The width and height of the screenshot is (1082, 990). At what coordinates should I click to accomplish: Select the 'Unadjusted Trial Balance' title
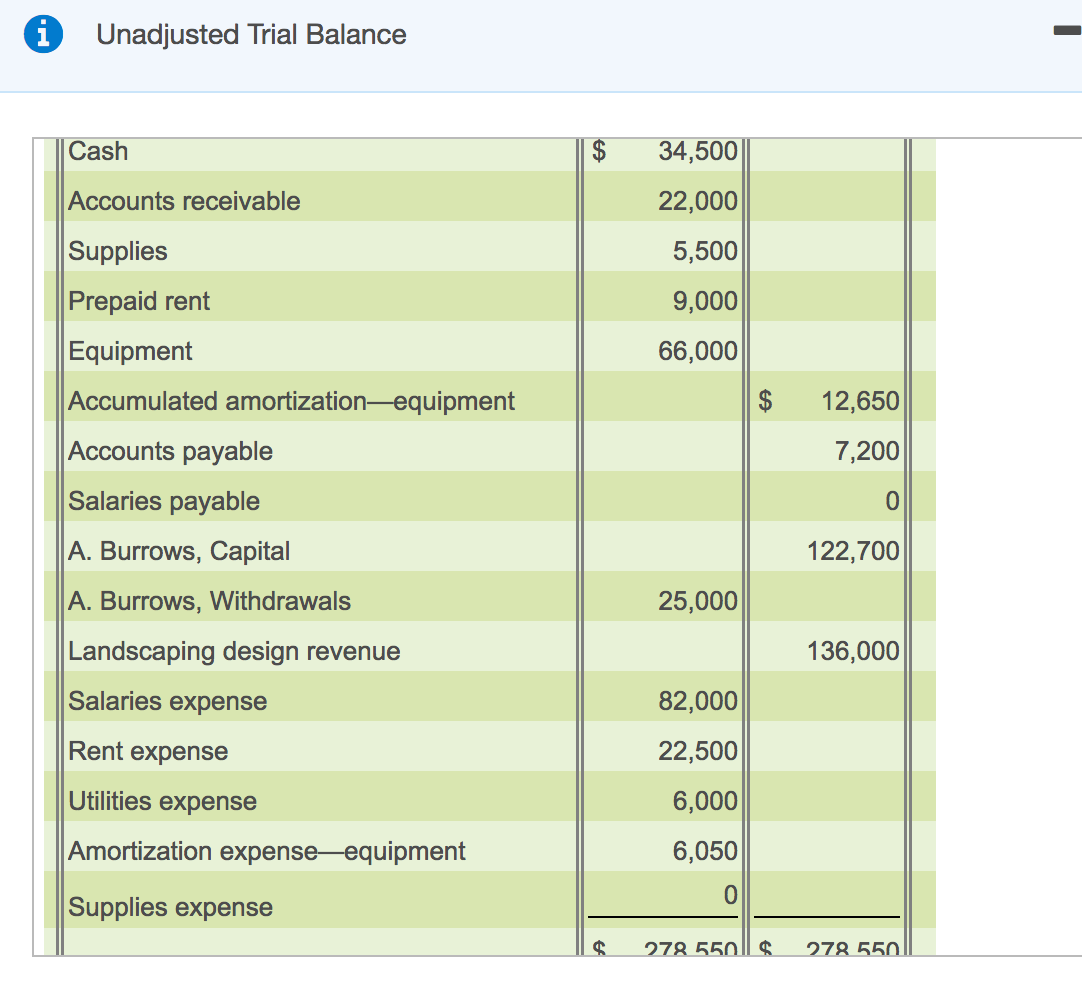[x=251, y=34]
